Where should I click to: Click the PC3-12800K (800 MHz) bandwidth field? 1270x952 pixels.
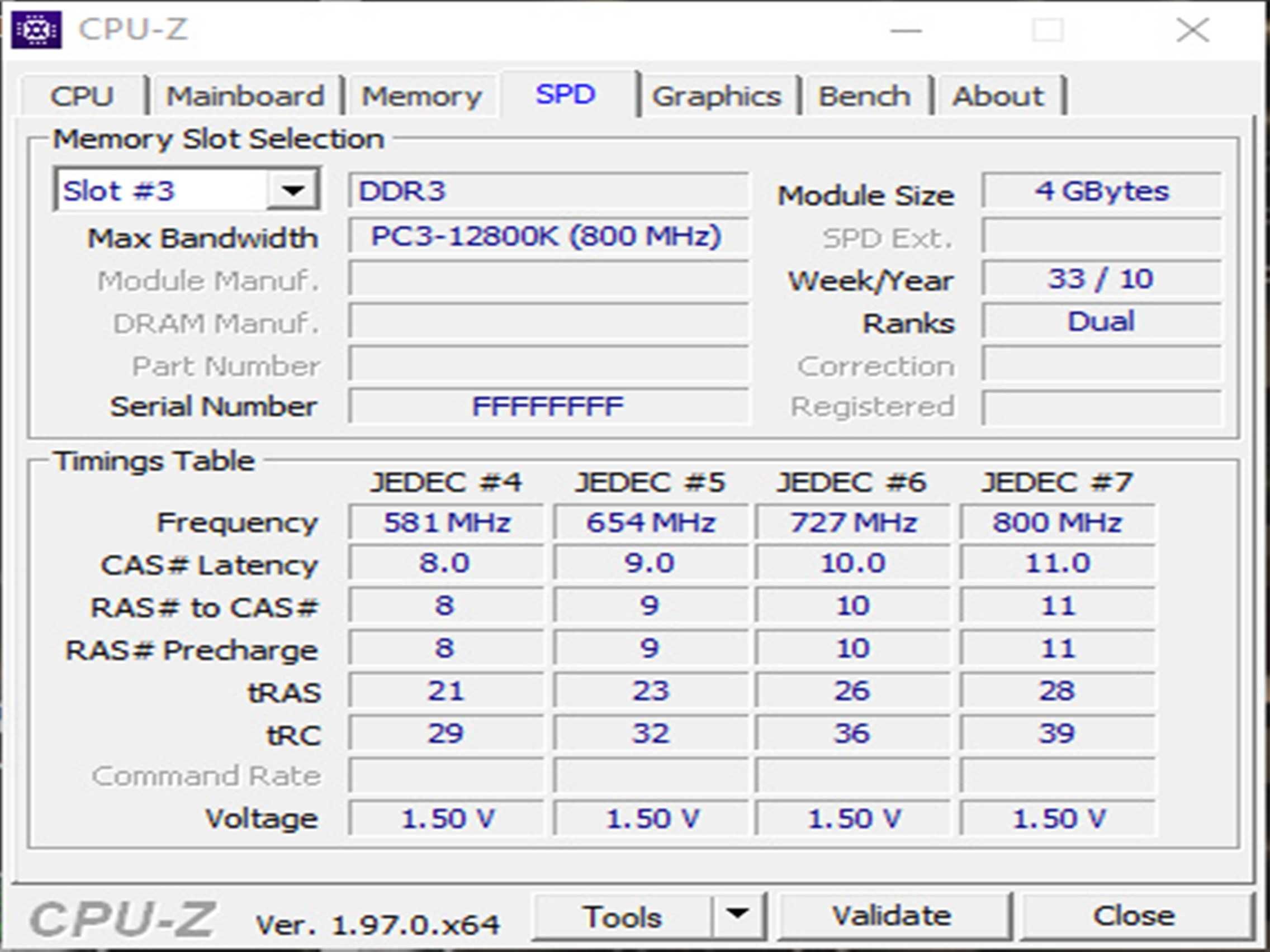(x=548, y=235)
